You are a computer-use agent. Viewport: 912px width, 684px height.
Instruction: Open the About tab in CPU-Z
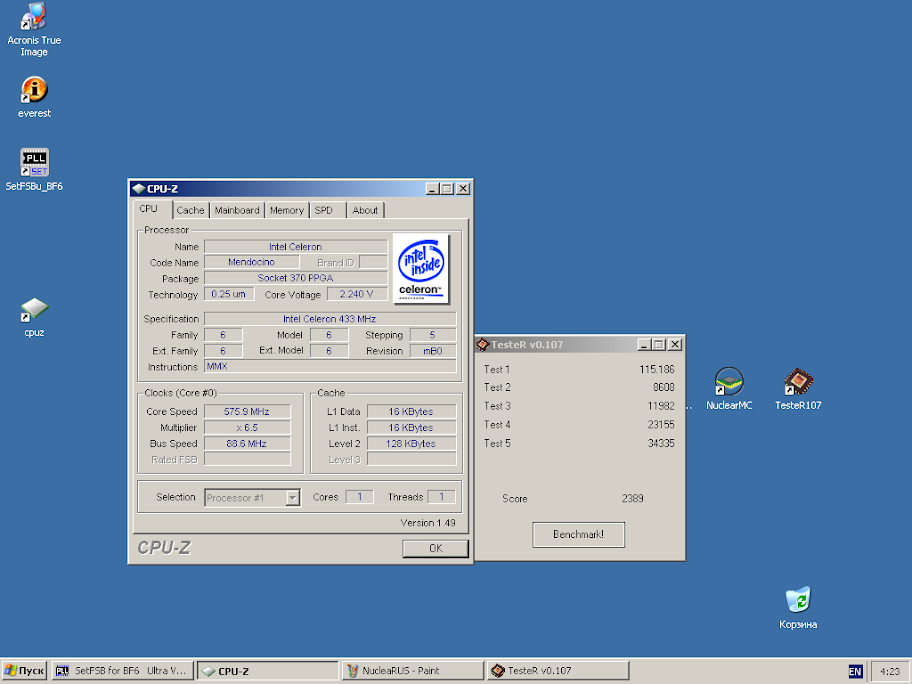[365, 210]
